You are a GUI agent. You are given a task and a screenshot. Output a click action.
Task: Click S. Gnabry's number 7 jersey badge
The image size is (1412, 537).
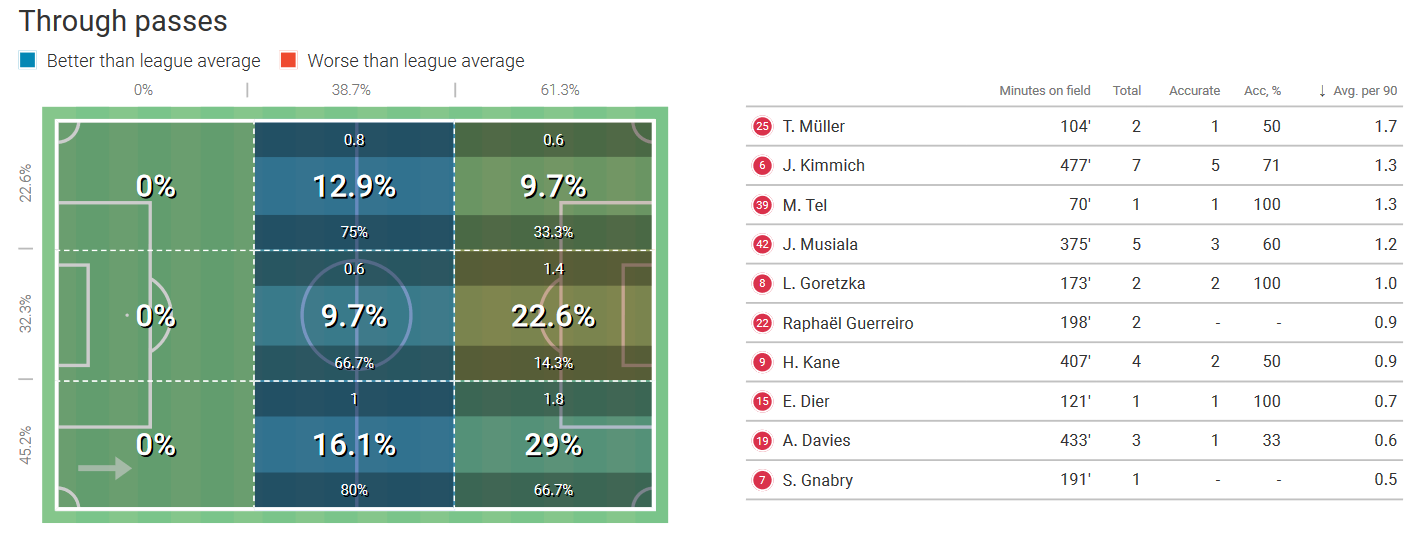[x=763, y=480]
